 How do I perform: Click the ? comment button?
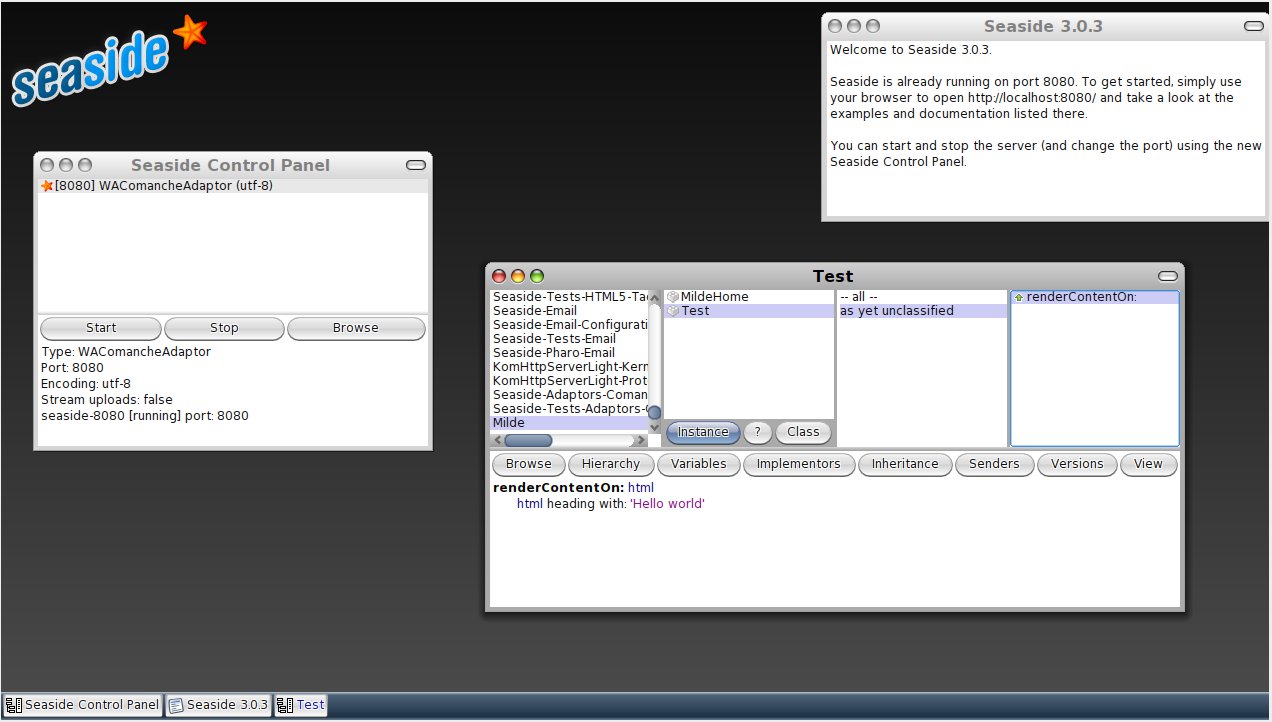[x=758, y=432]
